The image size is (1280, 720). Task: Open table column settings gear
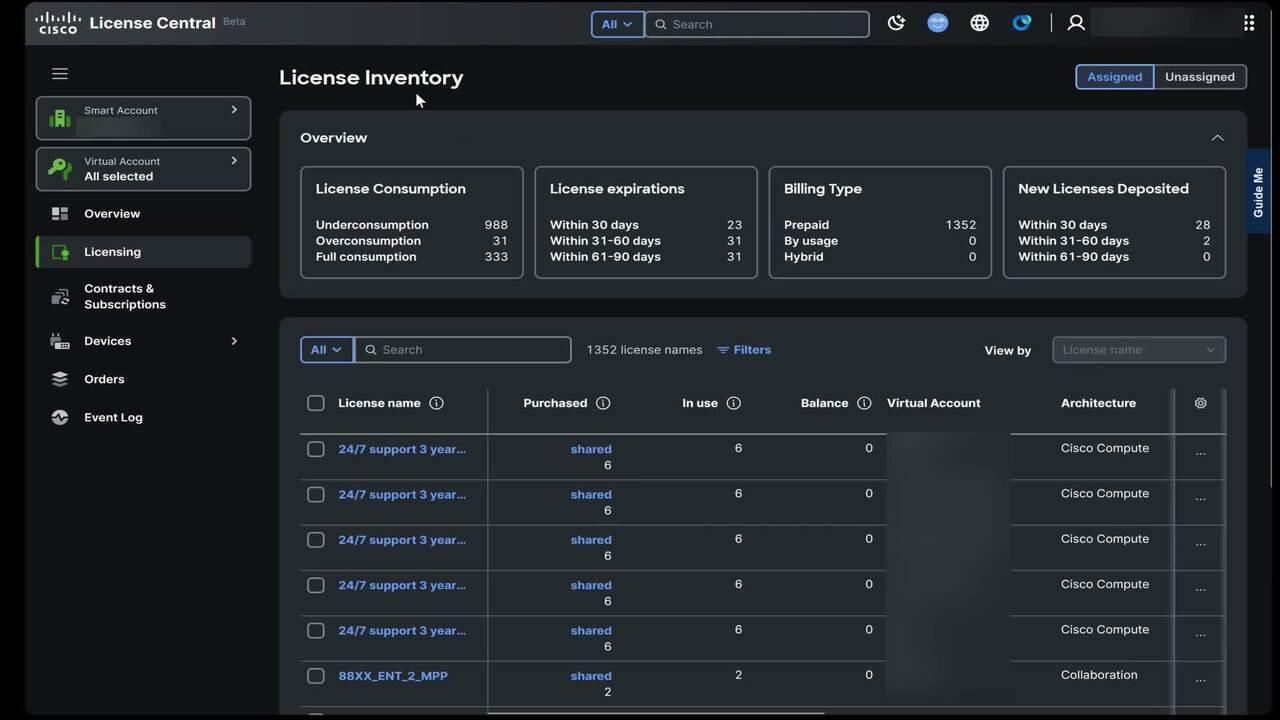[x=1201, y=403]
